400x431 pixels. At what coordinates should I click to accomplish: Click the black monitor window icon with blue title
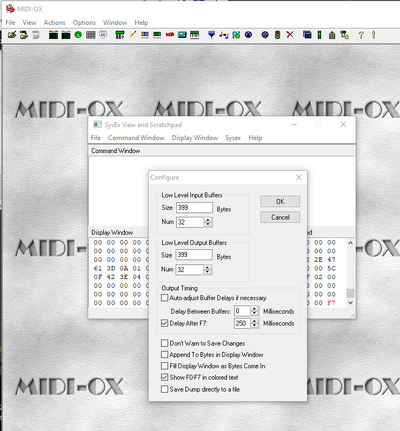click(66, 35)
